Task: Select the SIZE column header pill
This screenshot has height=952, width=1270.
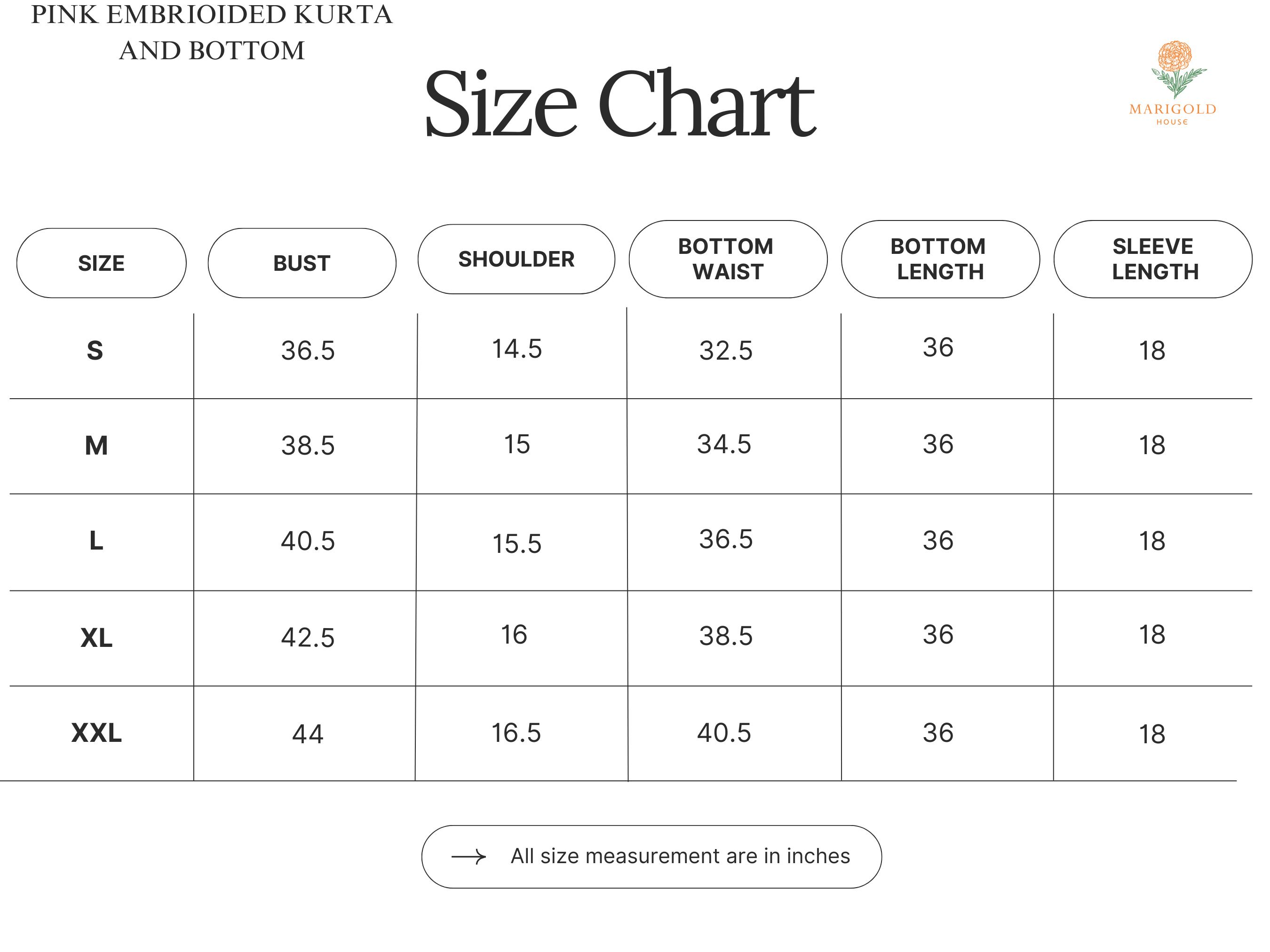Action: pyautogui.click(x=101, y=263)
